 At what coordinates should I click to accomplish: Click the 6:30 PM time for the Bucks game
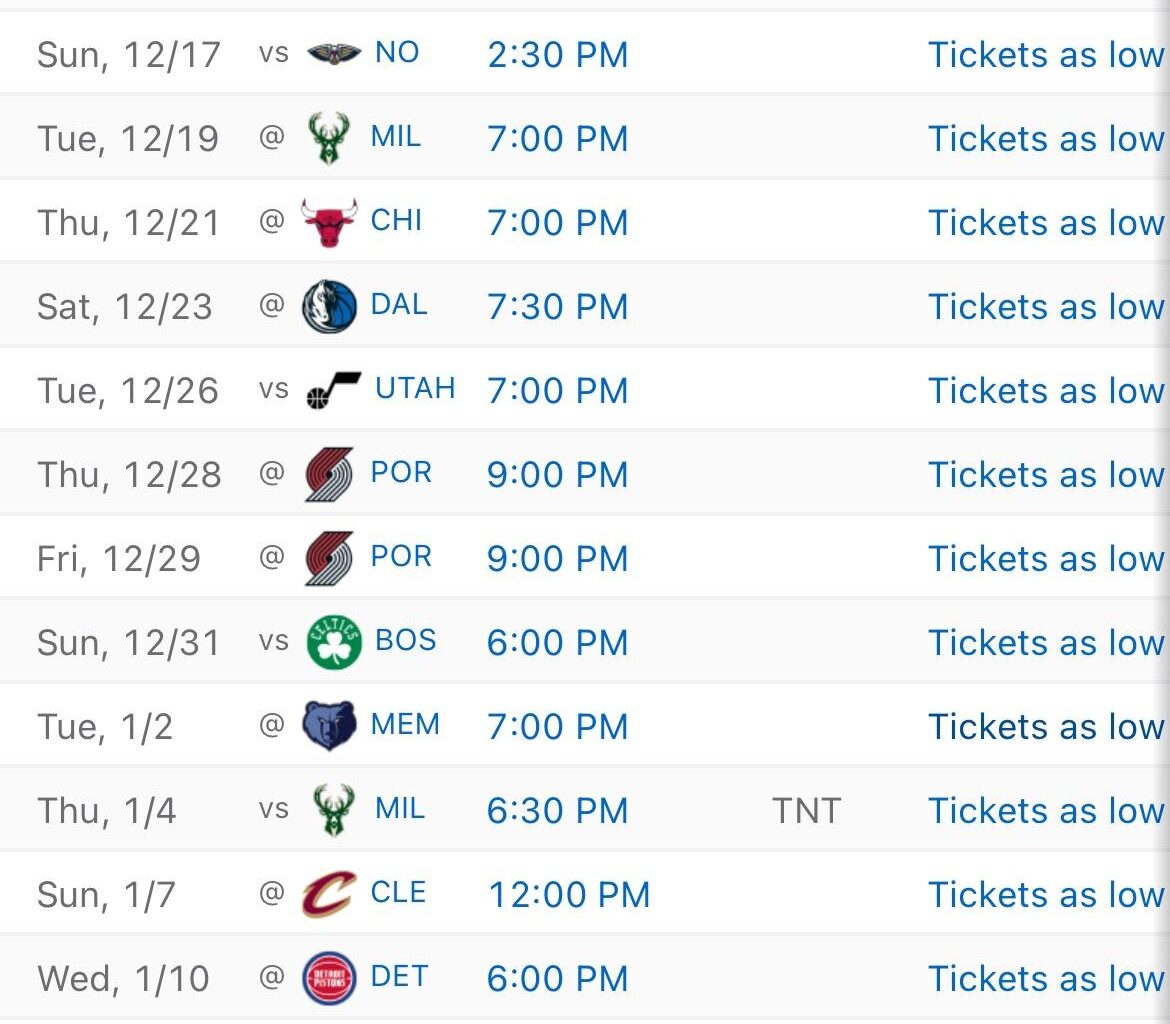[557, 811]
